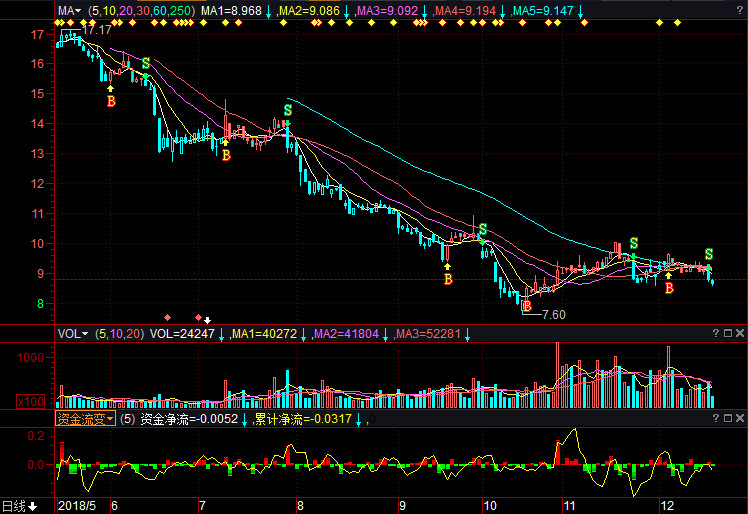Maximize the 资金流变 panel
Screen dimensions: 748x514
point(726,419)
